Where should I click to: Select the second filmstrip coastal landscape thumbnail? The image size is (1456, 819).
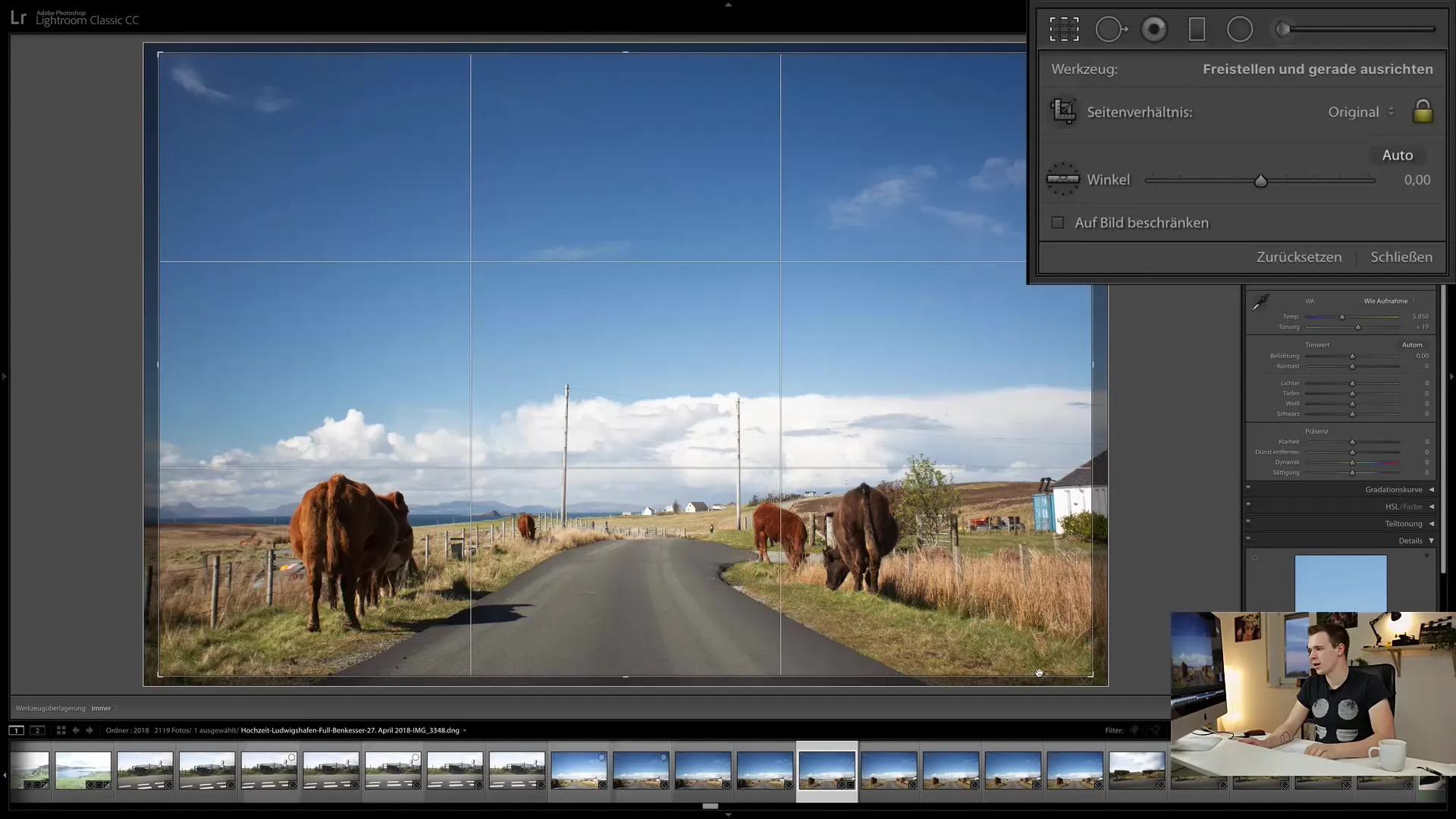(x=83, y=770)
